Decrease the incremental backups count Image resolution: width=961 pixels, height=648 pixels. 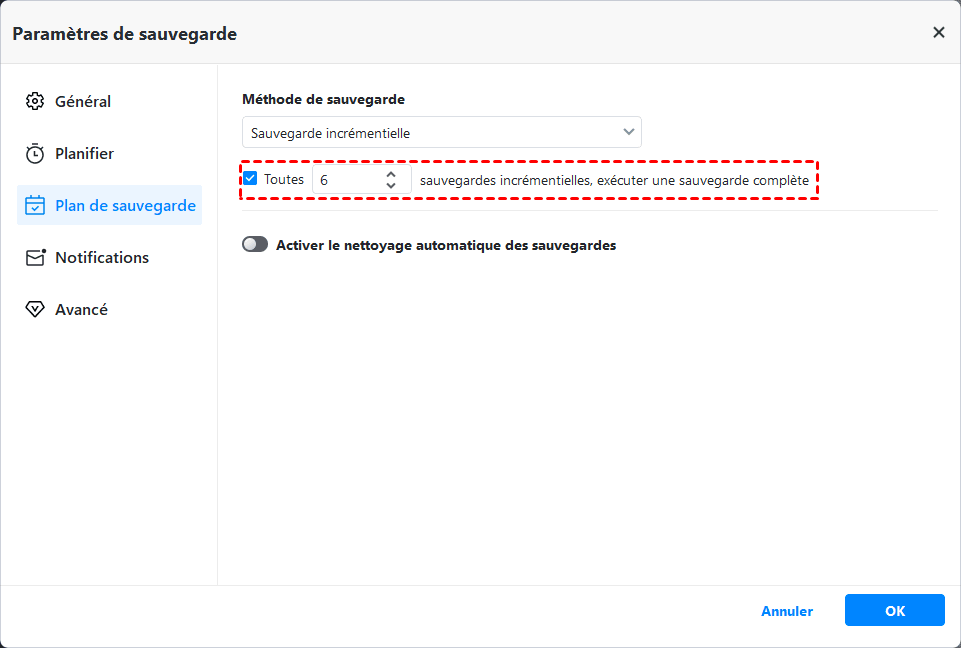point(391,185)
